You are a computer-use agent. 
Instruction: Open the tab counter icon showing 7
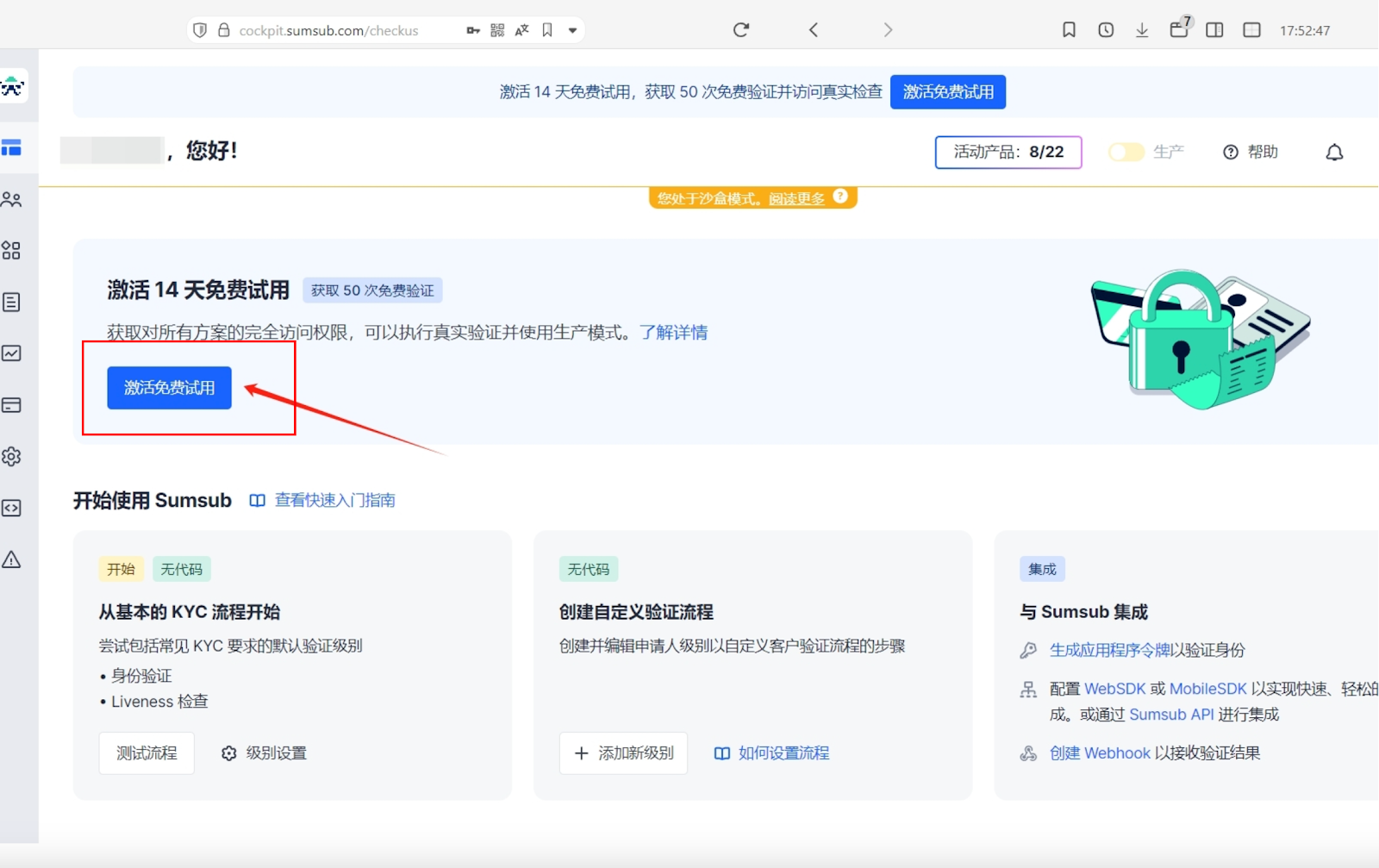(1179, 28)
